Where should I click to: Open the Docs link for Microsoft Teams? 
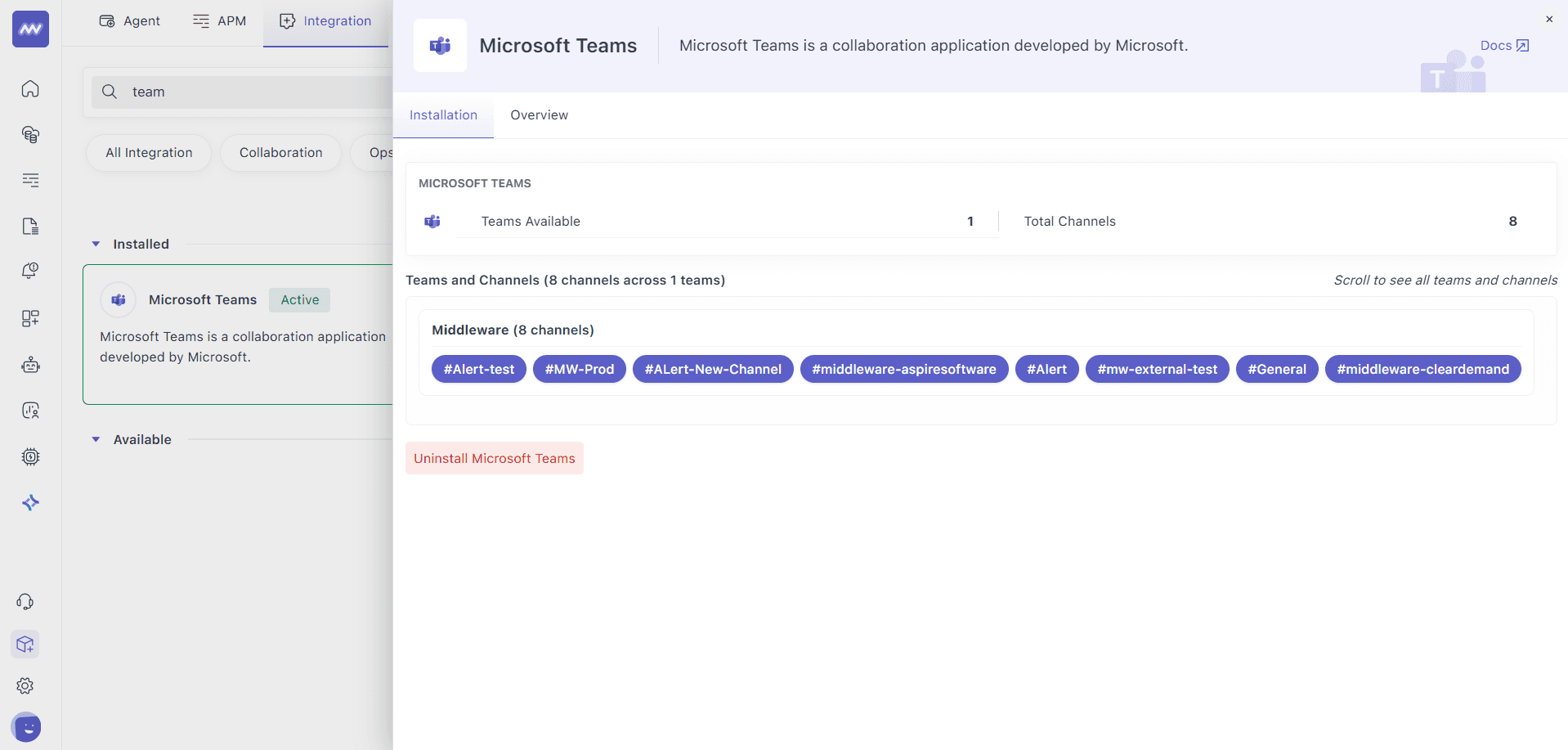pyautogui.click(x=1503, y=45)
